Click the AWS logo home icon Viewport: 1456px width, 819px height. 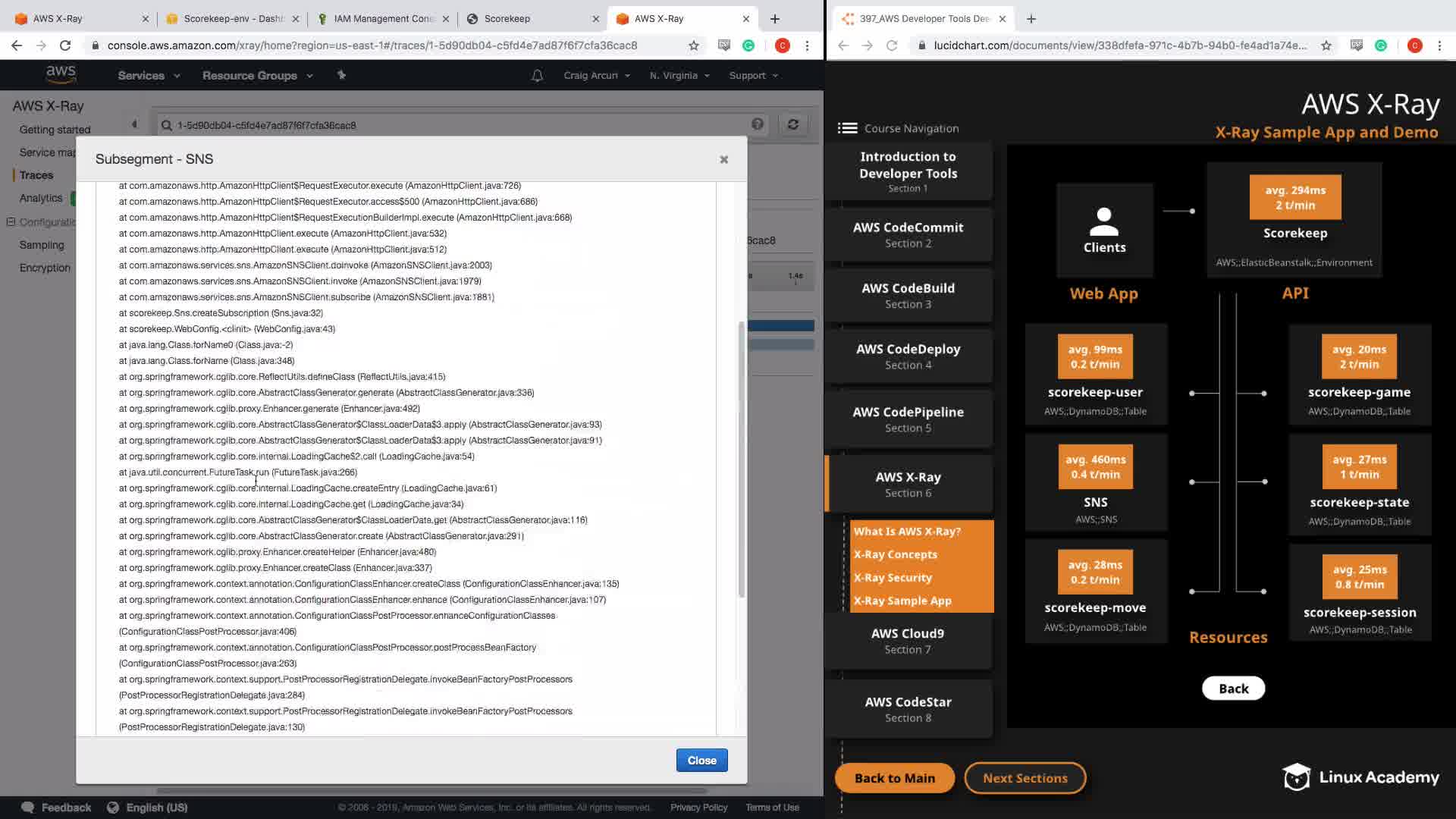(x=61, y=74)
